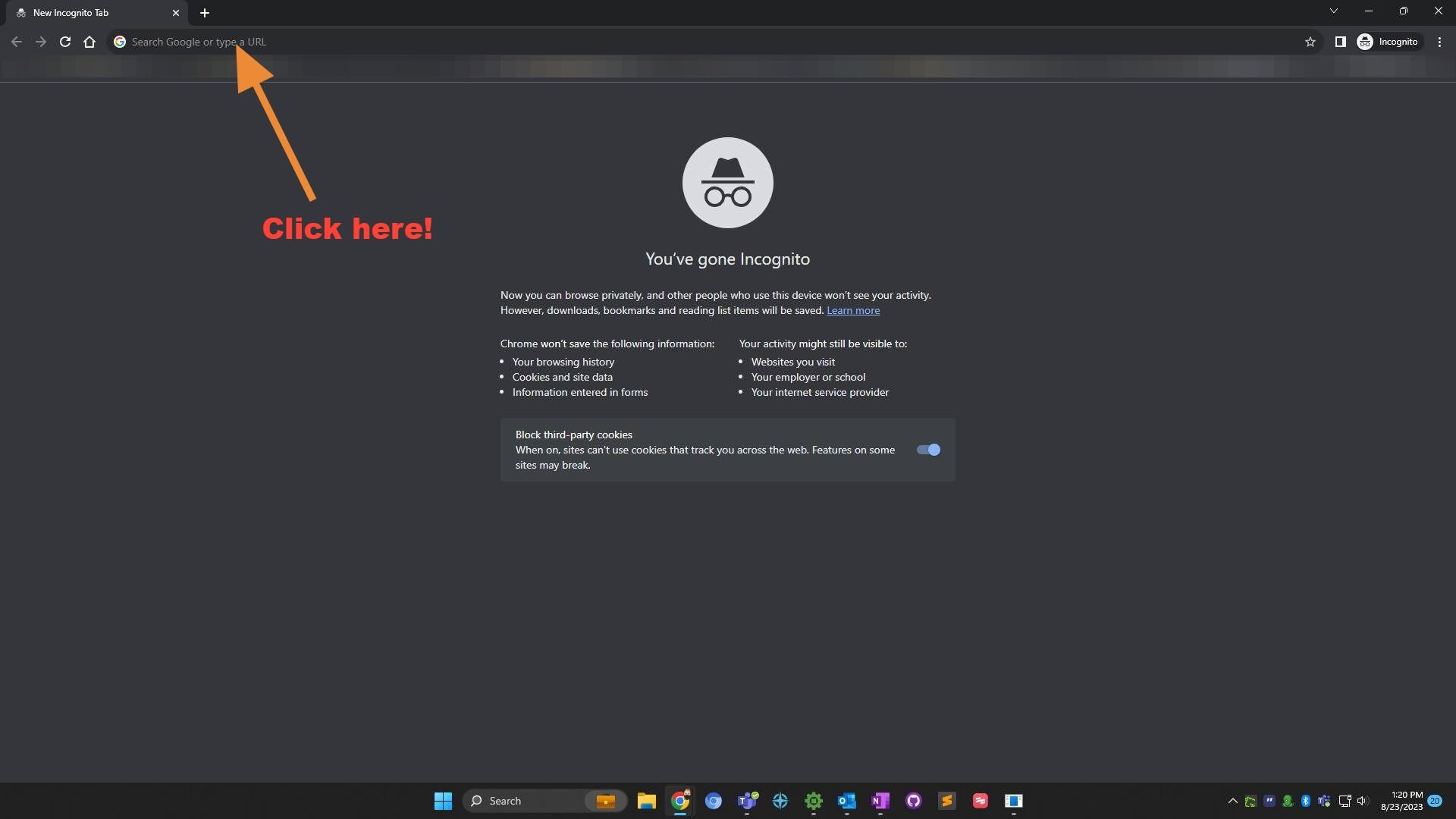This screenshot has width=1456, height=819.
Task: Open the blue-white window app in taskbar
Action: click(x=1014, y=801)
